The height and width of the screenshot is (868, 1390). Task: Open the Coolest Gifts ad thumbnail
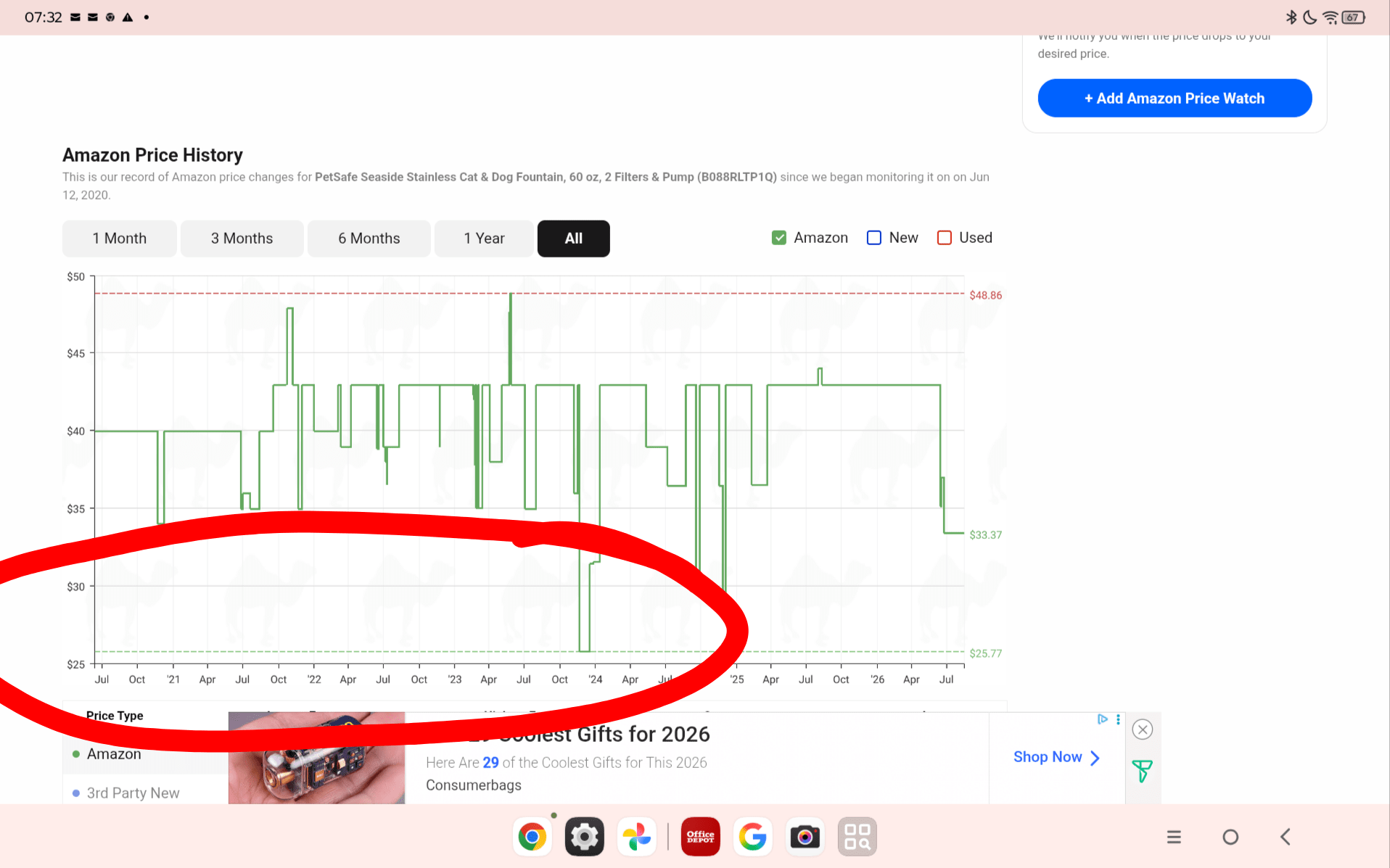316,758
